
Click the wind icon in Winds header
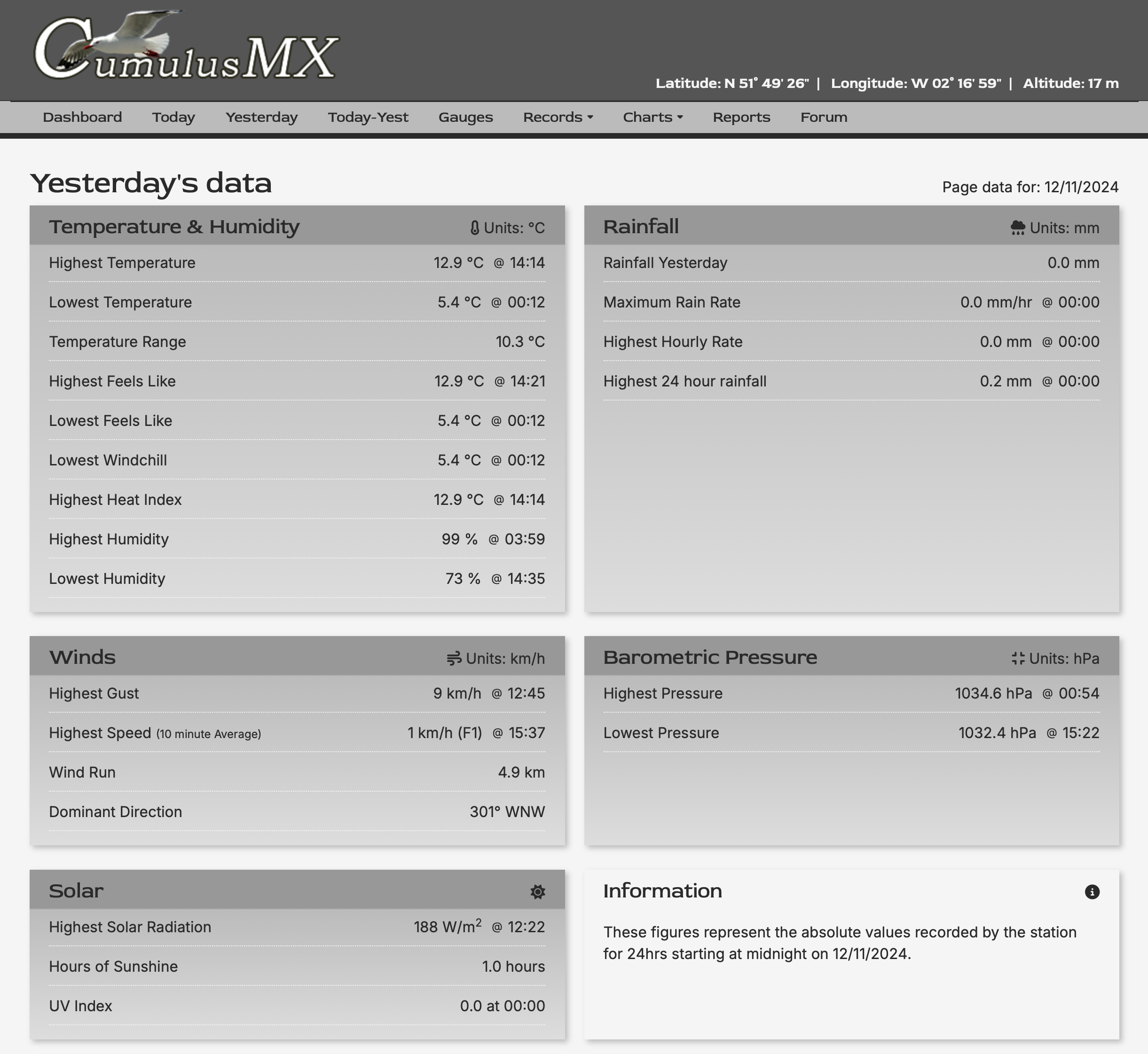pyautogui.click(x=454, y=659)
